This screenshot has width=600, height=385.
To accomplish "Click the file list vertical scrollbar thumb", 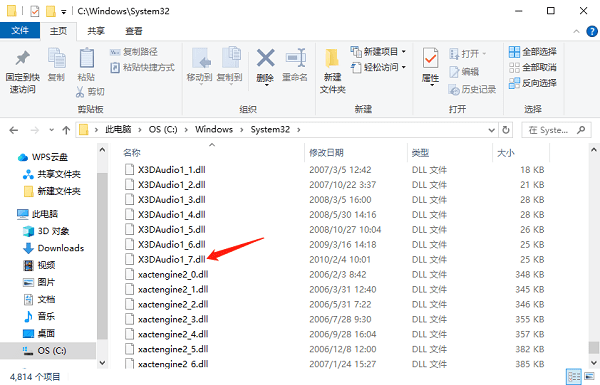I will click(x=593, y=347).
